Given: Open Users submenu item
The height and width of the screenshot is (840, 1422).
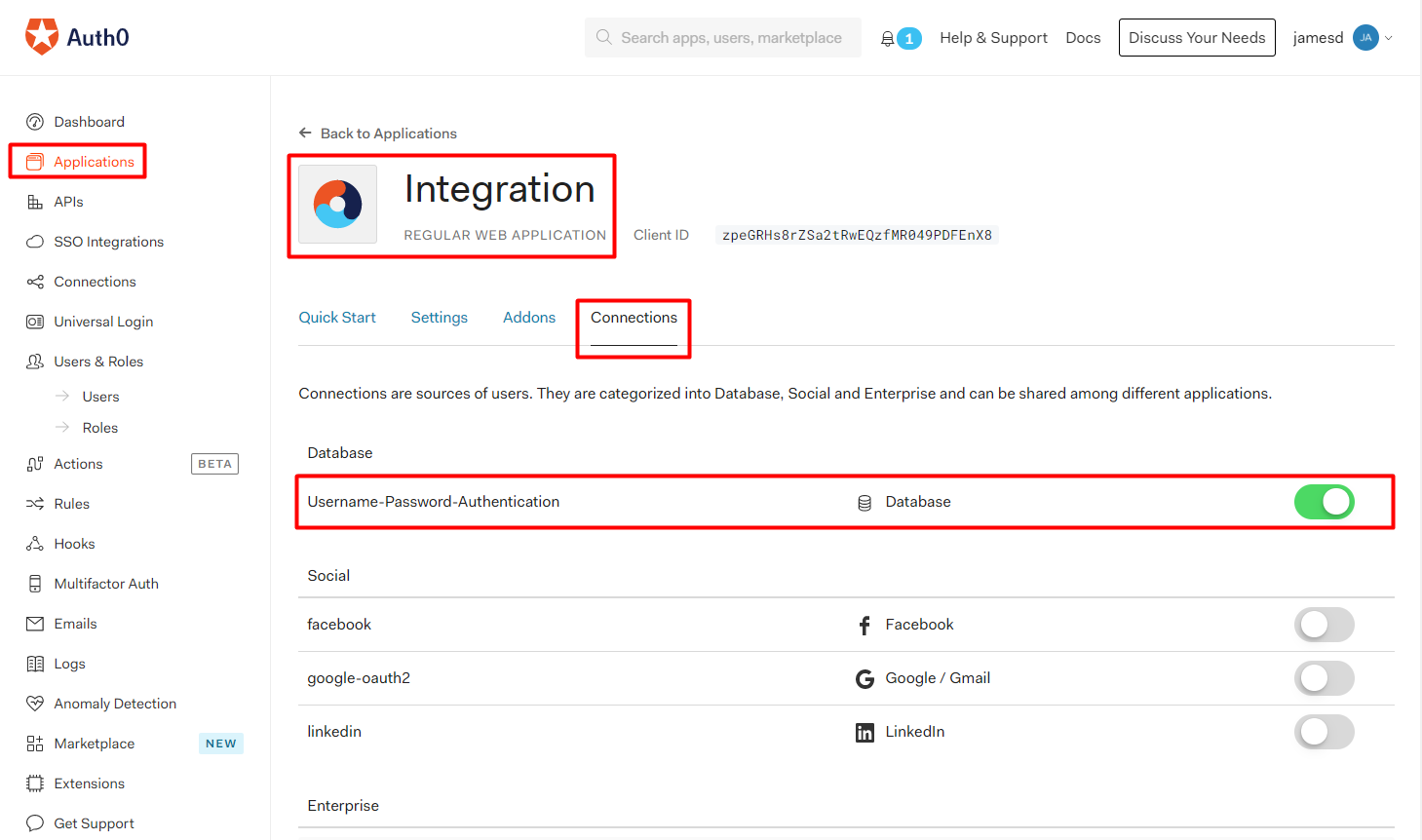Looking at the screenshot, I should coord(101,397).
